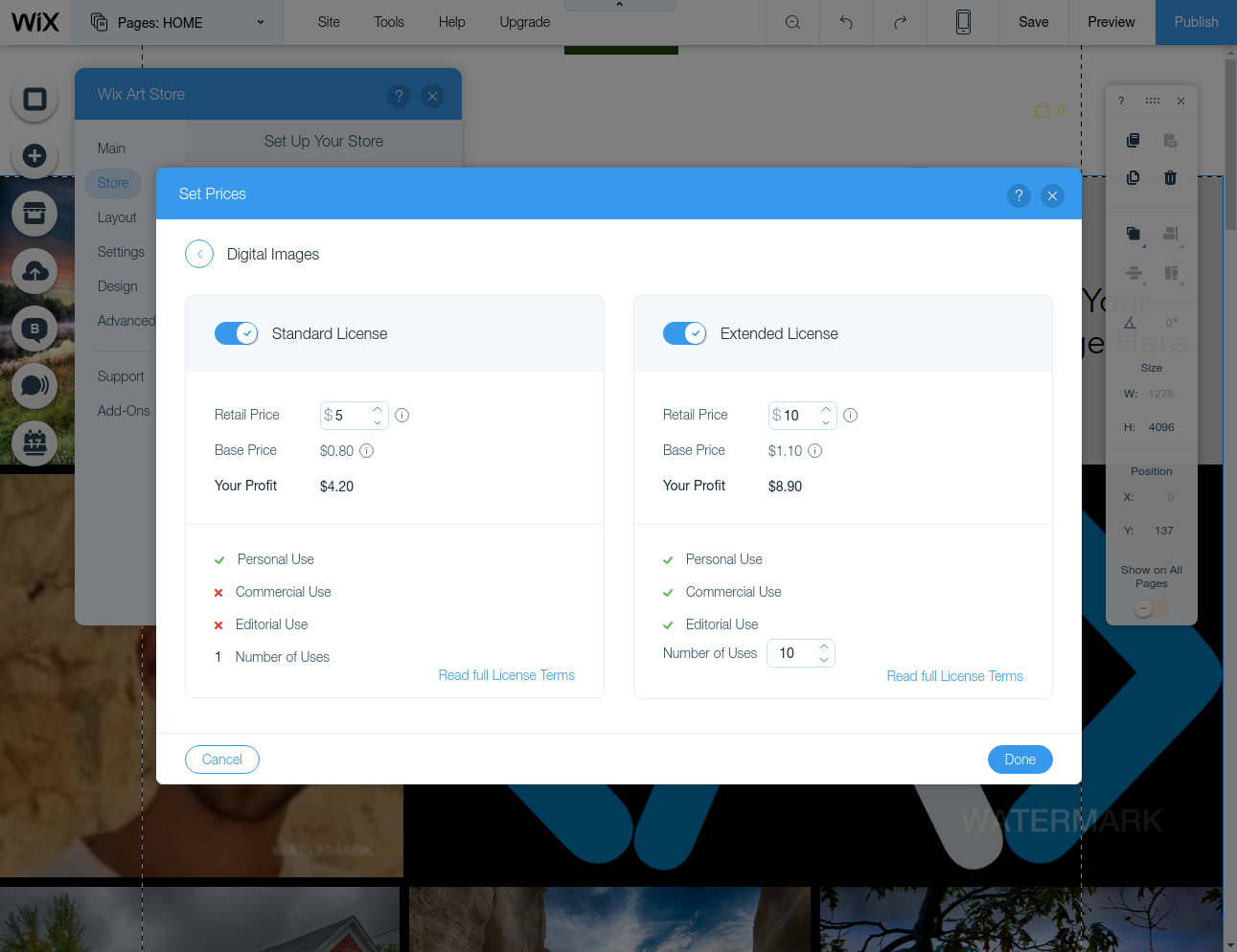
Task: Turn off the Extended License toggle
Action: point(685,333)
